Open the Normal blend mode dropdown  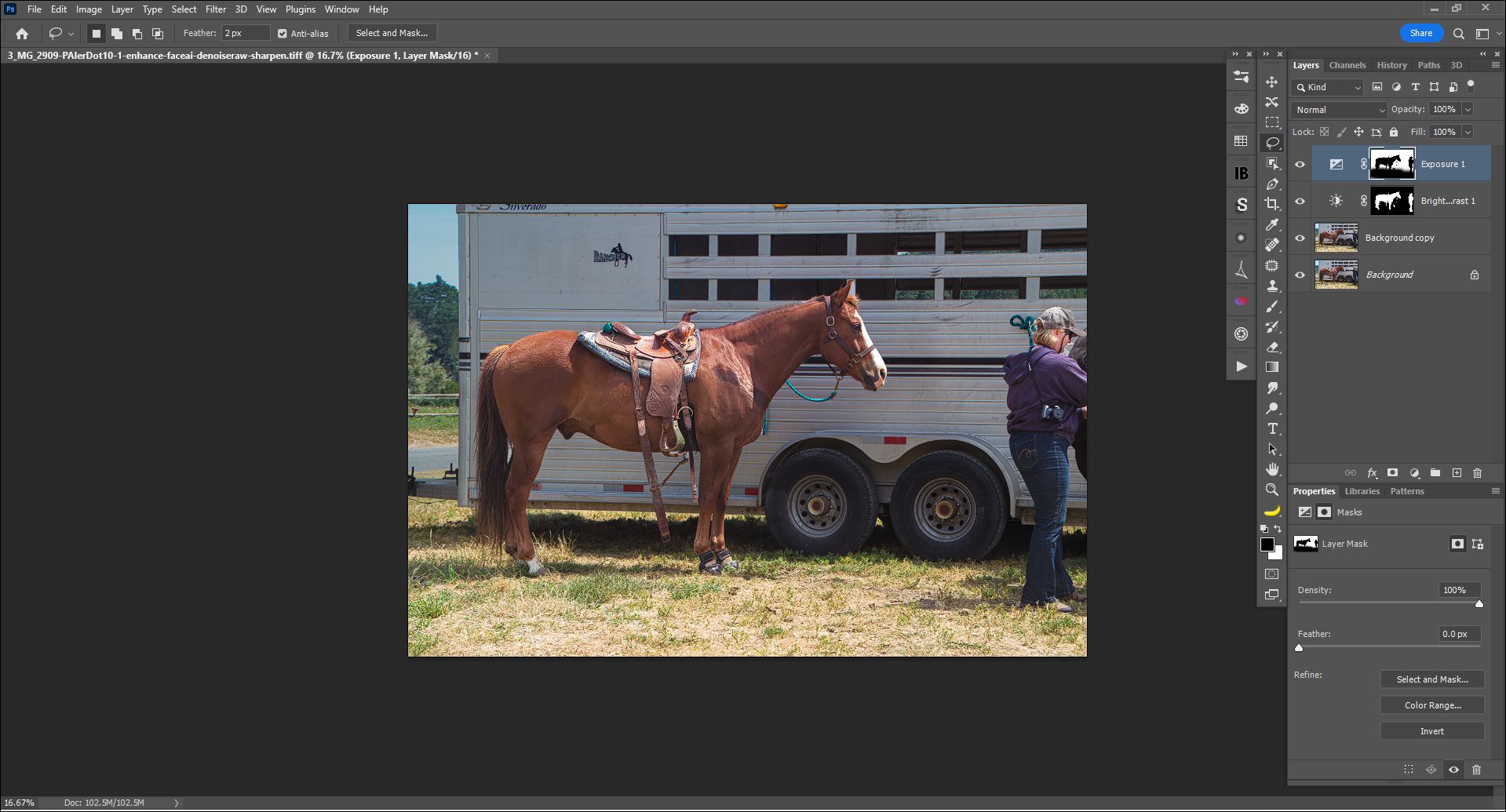pos(1339,110)
